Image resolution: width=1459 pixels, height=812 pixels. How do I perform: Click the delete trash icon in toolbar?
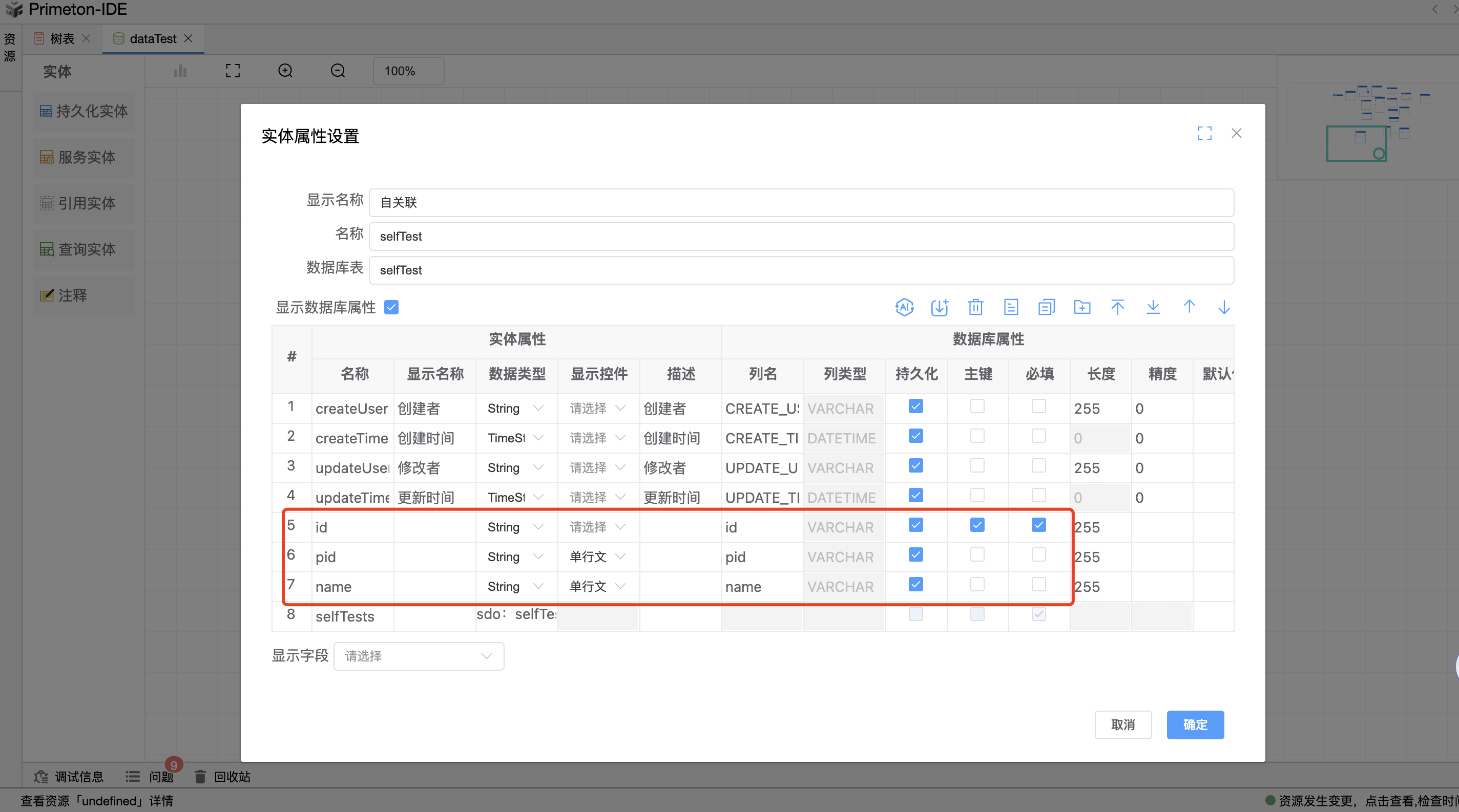pyautogui.click(x=975, y=307)
